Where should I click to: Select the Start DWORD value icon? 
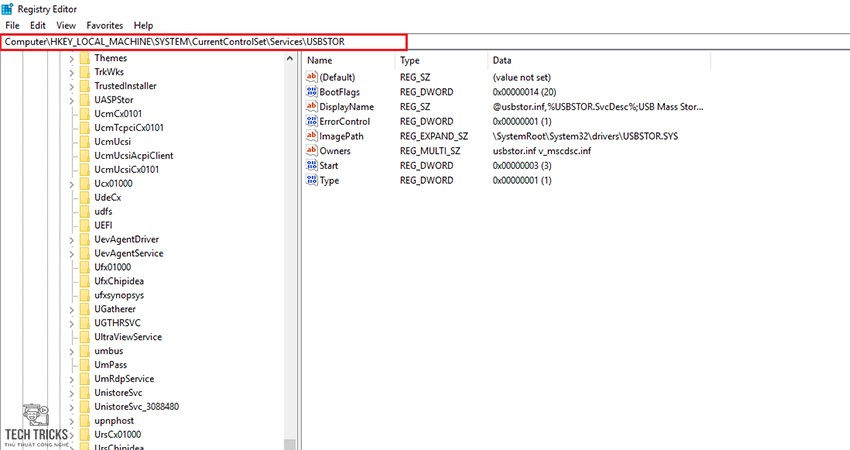[x=311, y=165]
